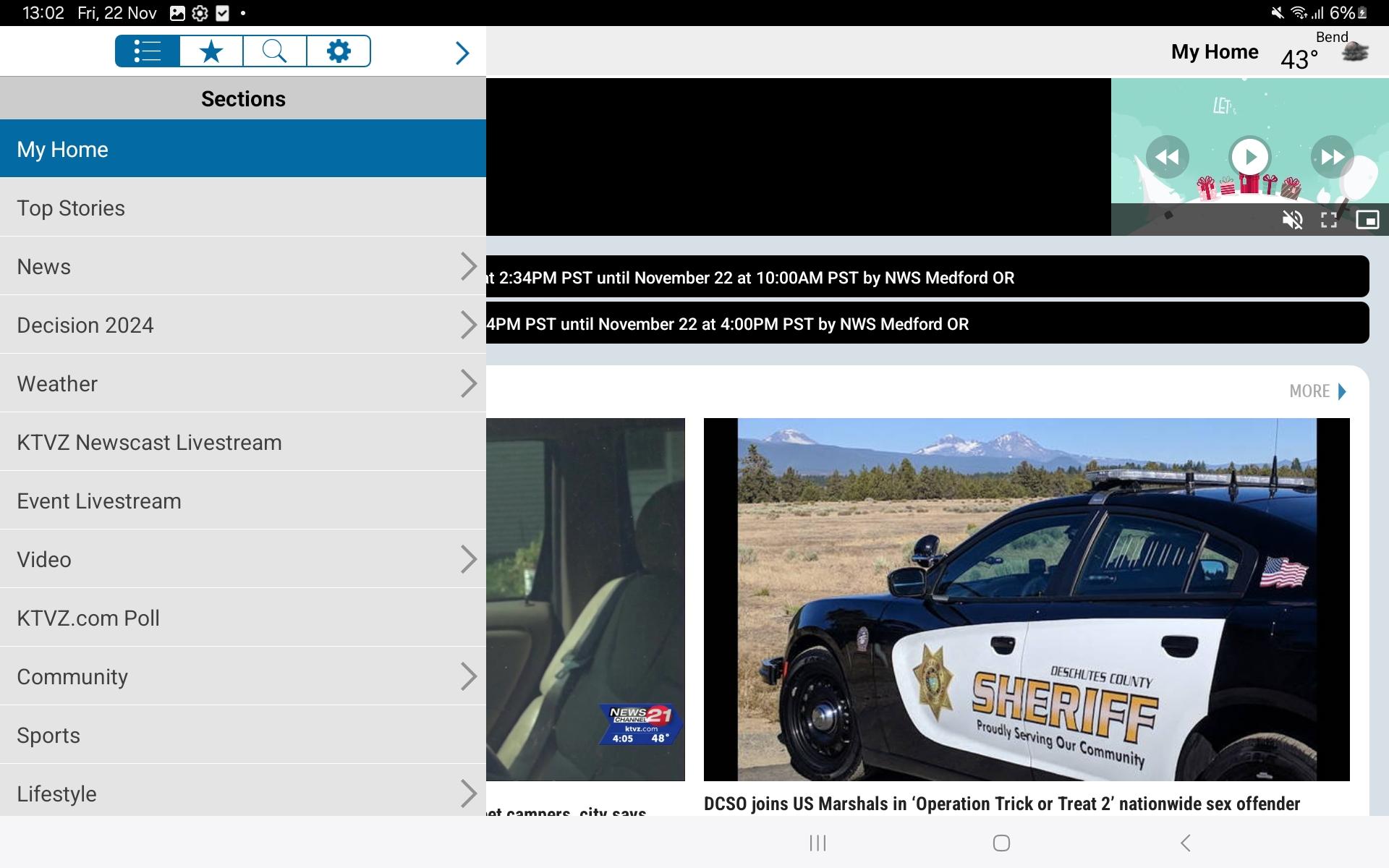Enable picture-in-picture on the video
Viewport: 1389px width, 868px height.
(x=1367, y=220)
